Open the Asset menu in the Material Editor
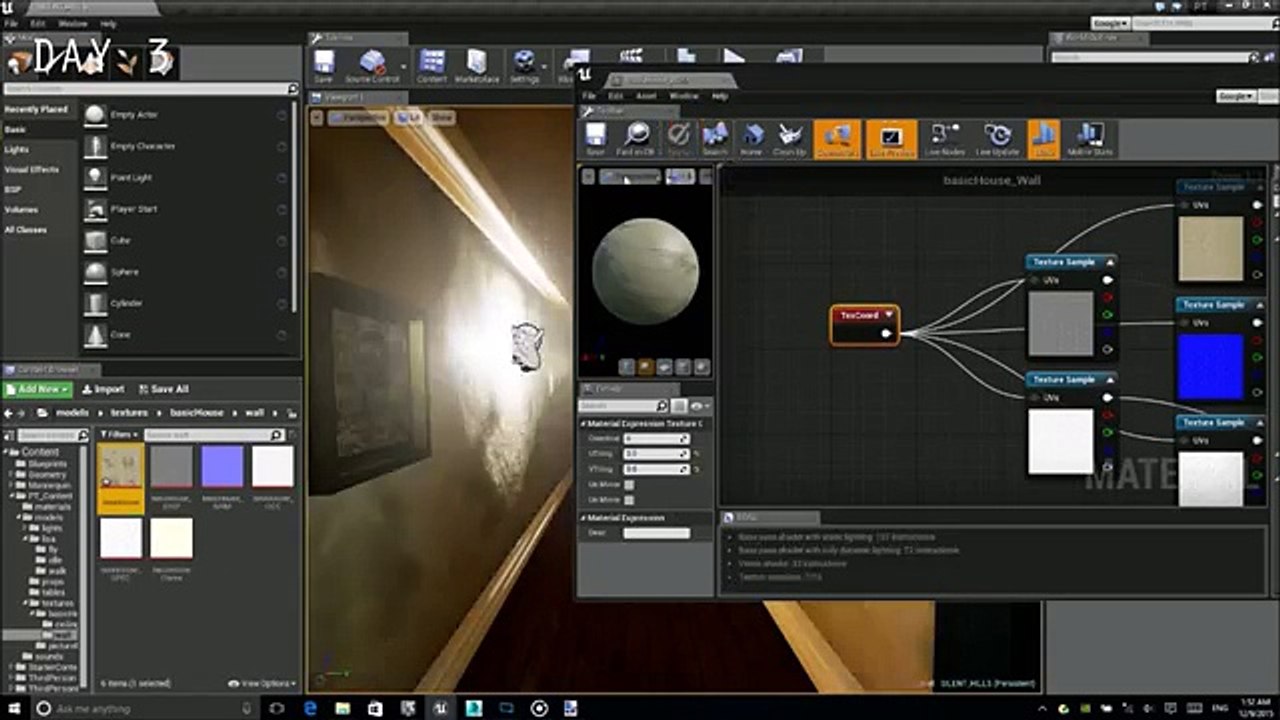The image size is (1280, 720). [646, 96]
